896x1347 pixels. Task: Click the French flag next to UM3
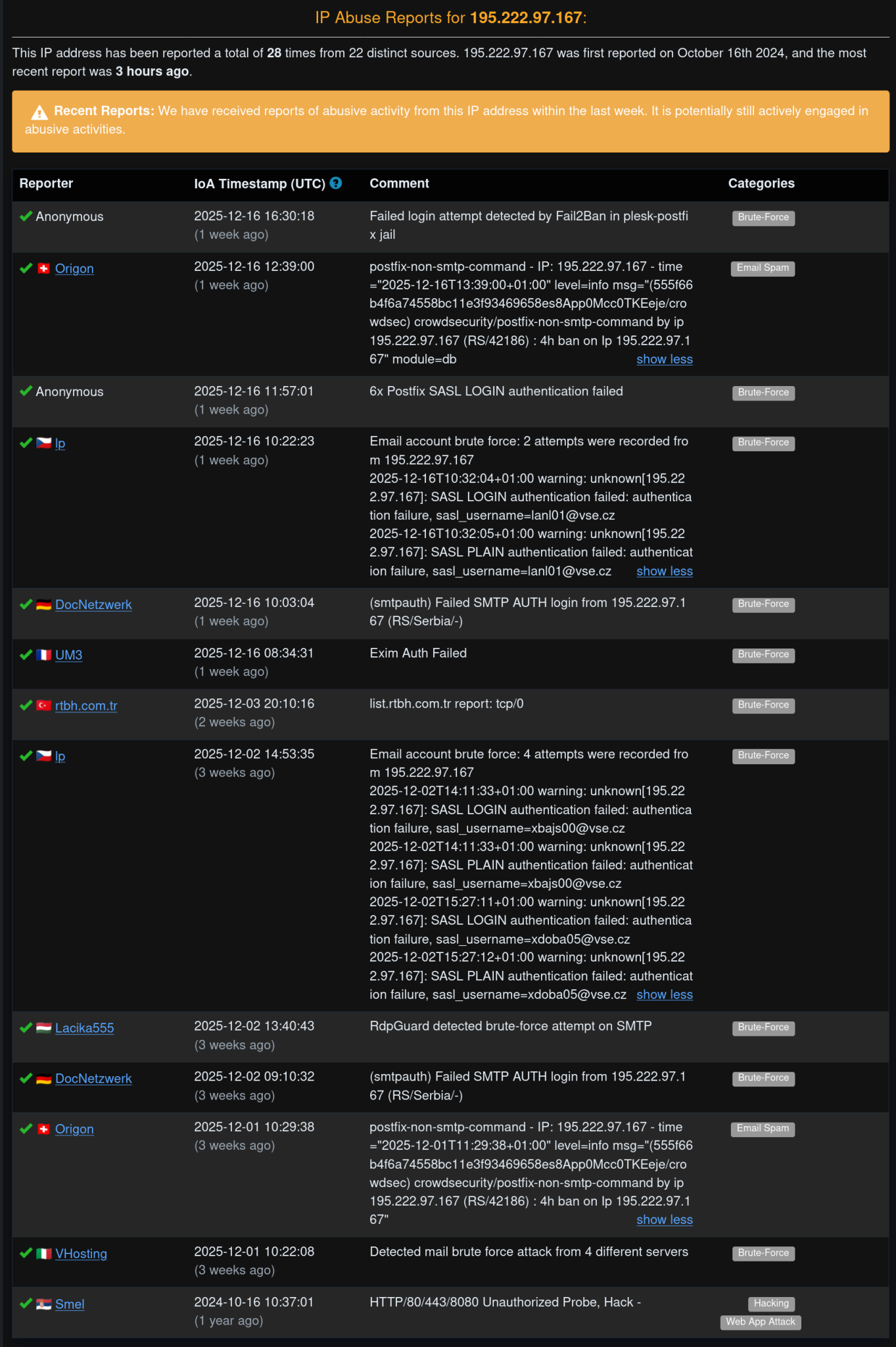click(44, 655)
